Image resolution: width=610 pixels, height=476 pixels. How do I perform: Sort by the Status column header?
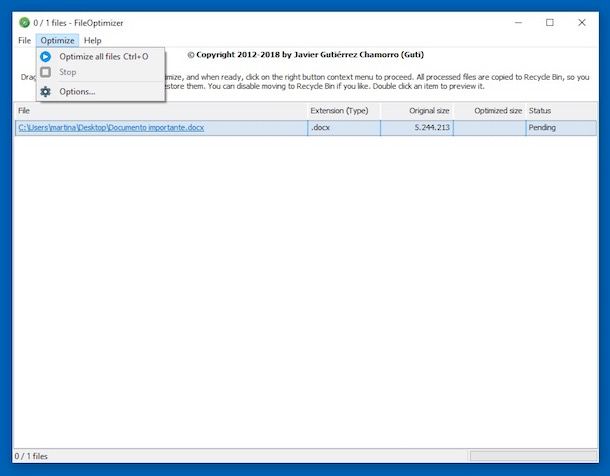tap(561, 111)
